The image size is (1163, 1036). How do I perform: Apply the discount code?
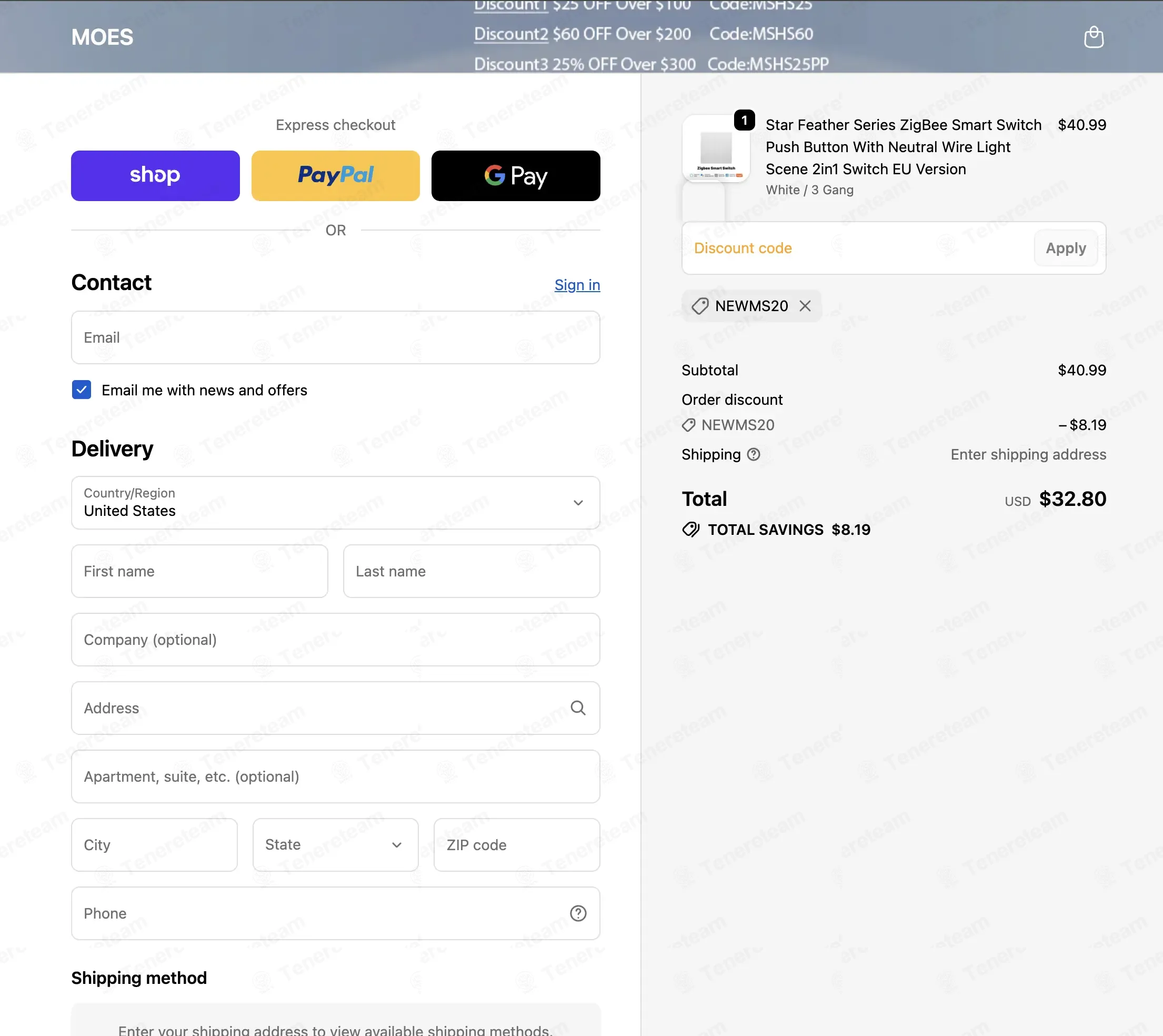pos(1066,248)
